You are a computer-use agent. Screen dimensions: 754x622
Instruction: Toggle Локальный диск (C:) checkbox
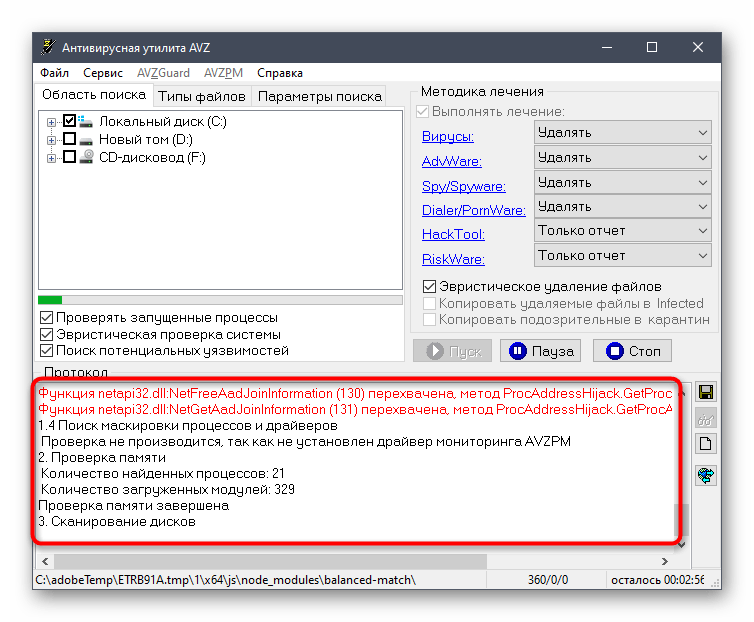pos(69,121)
